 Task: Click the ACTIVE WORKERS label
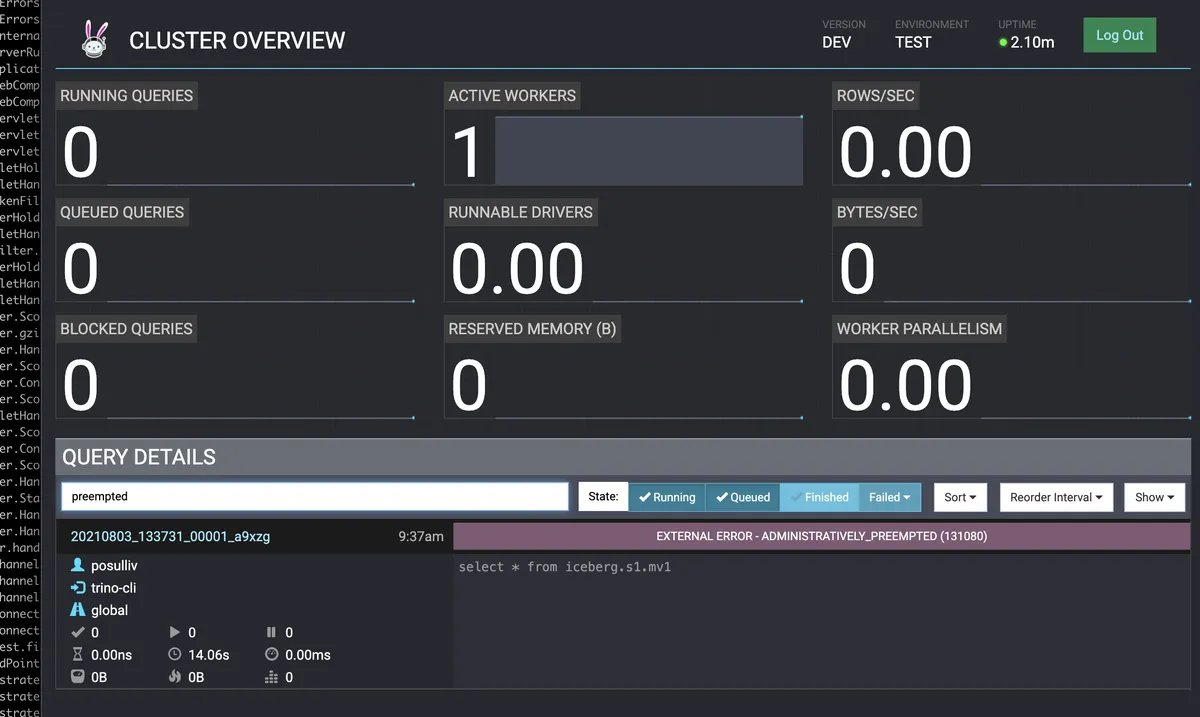512,96
